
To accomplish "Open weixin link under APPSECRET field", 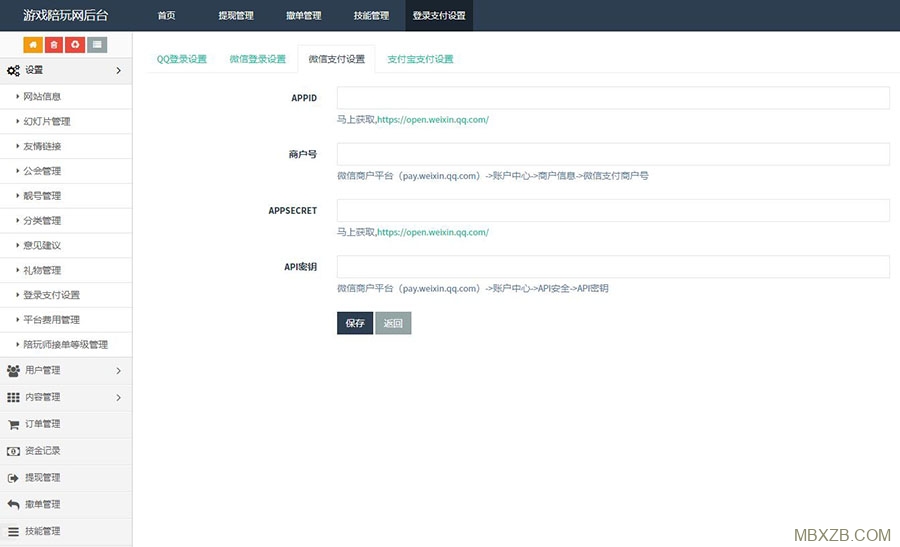I will click(x=433, y=232).
